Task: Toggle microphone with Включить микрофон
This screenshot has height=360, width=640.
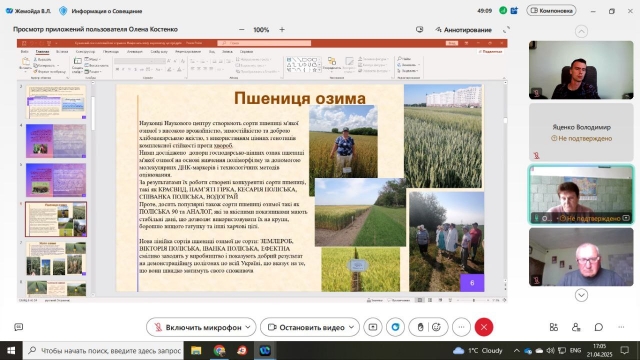Action: pos(197,327)
